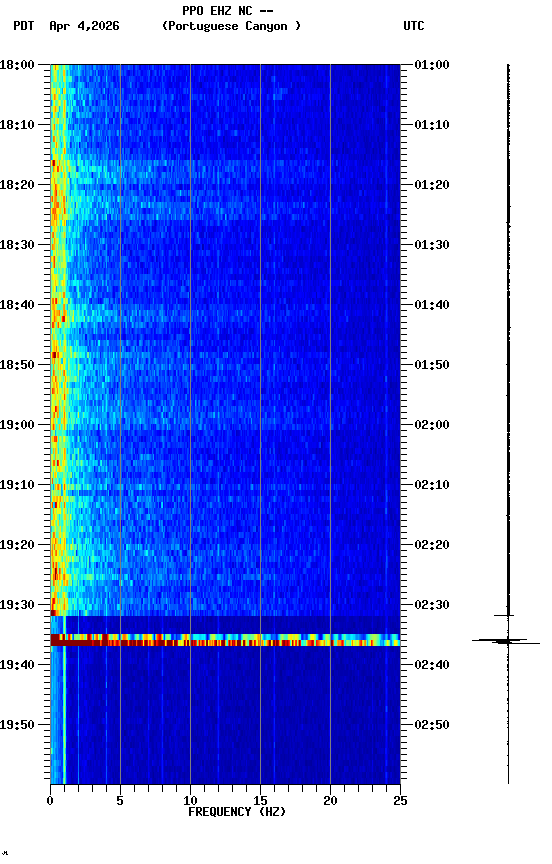Click the '18:50' PDT time label

point(17,365)
